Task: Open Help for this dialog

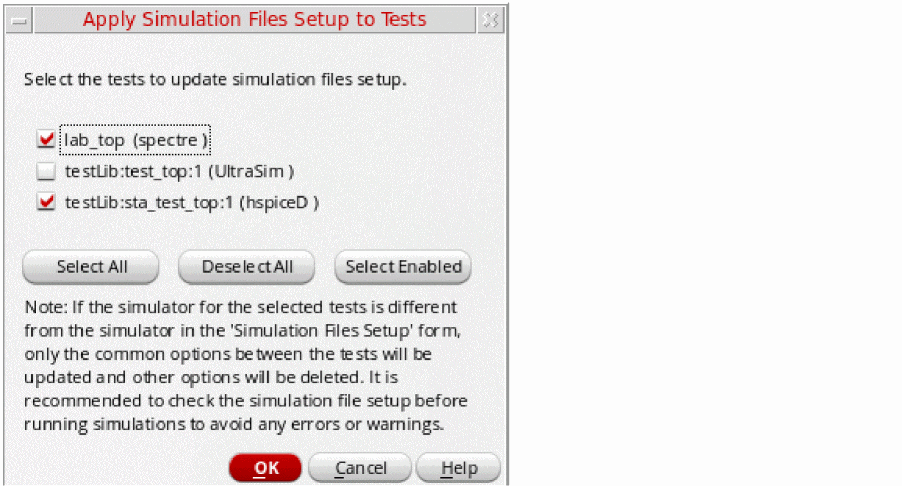Action: click(x=459, y=468)
